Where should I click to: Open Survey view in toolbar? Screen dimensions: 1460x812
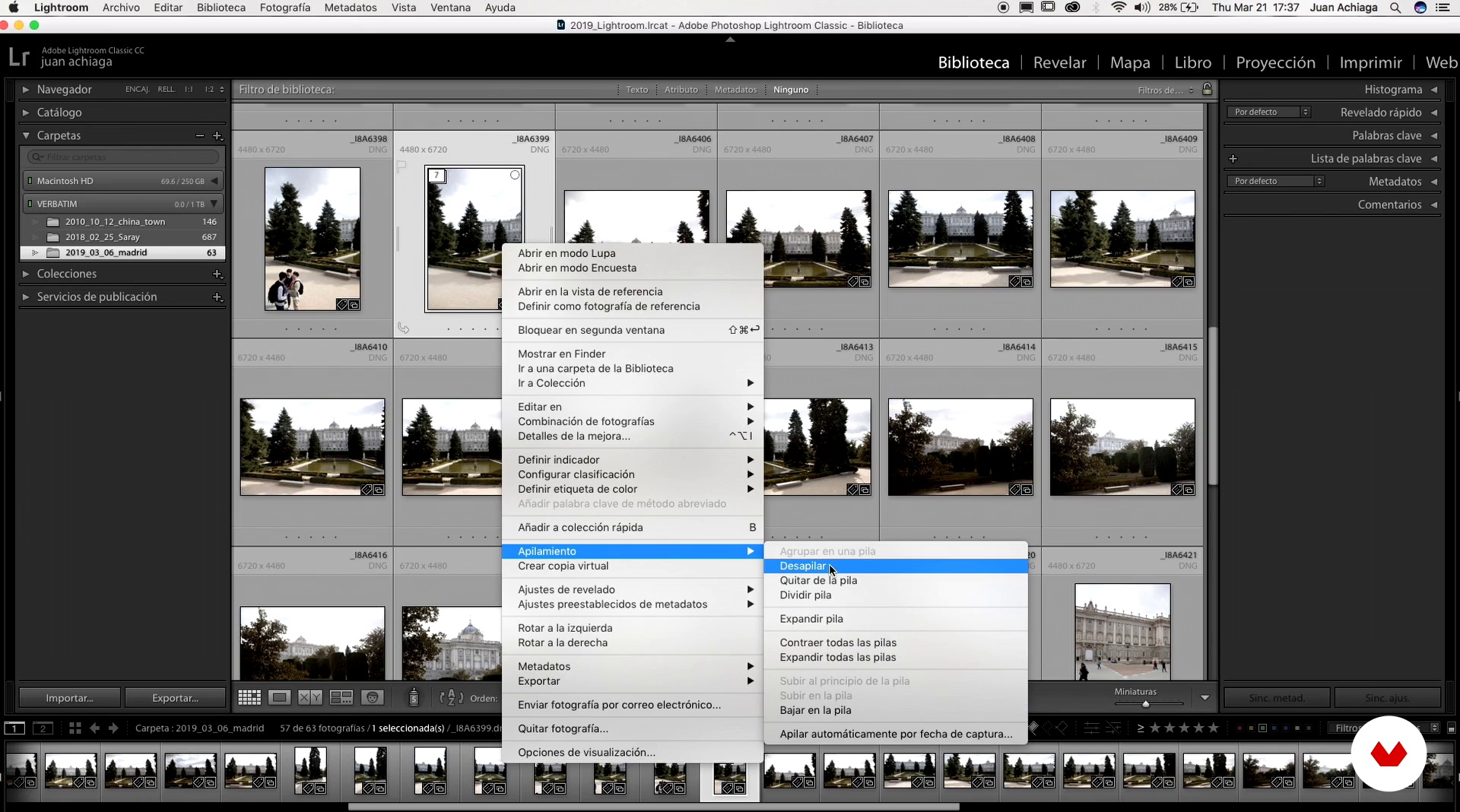(x=341, y=697)
